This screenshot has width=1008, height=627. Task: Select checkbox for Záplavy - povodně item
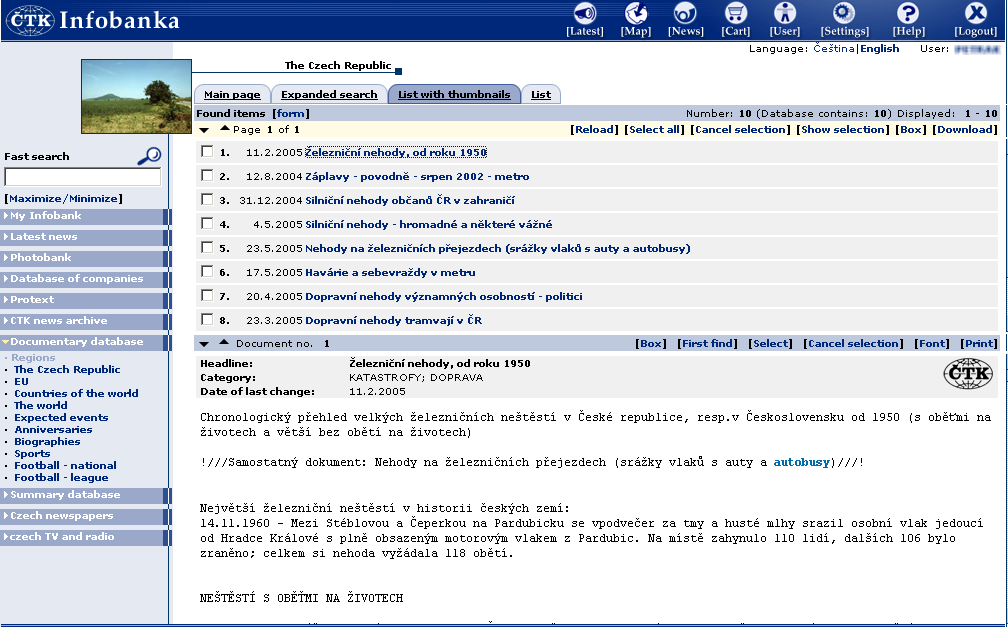[207, 176]
